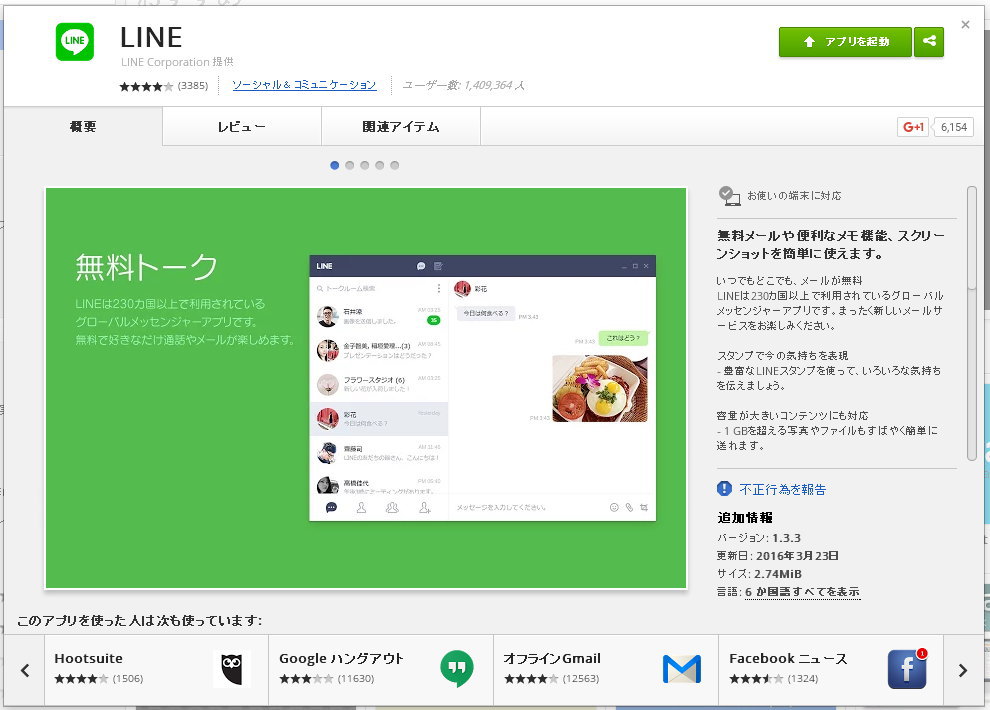Select the fourth screenshot carousel dot
This screenshot has width=990, height=710.
pyautogui.click(x=379, y=165)
